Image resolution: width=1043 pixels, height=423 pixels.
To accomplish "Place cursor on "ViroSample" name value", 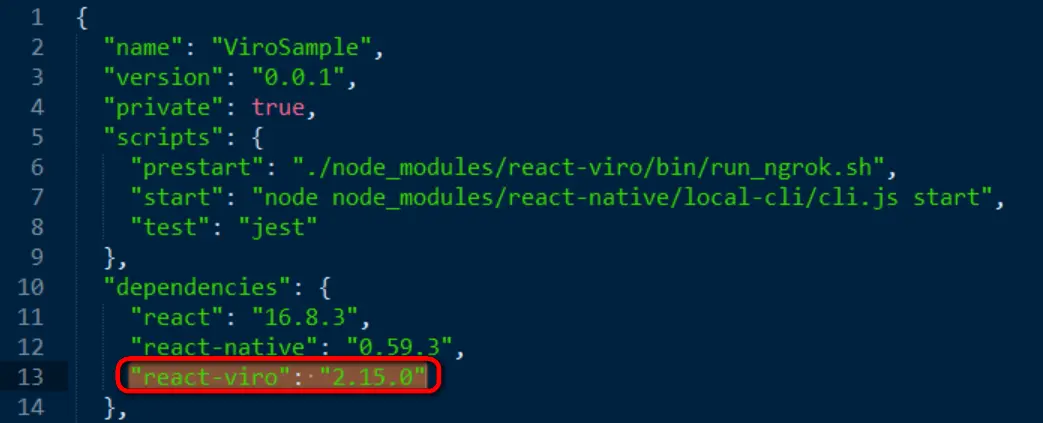I will tap(291, 47).
